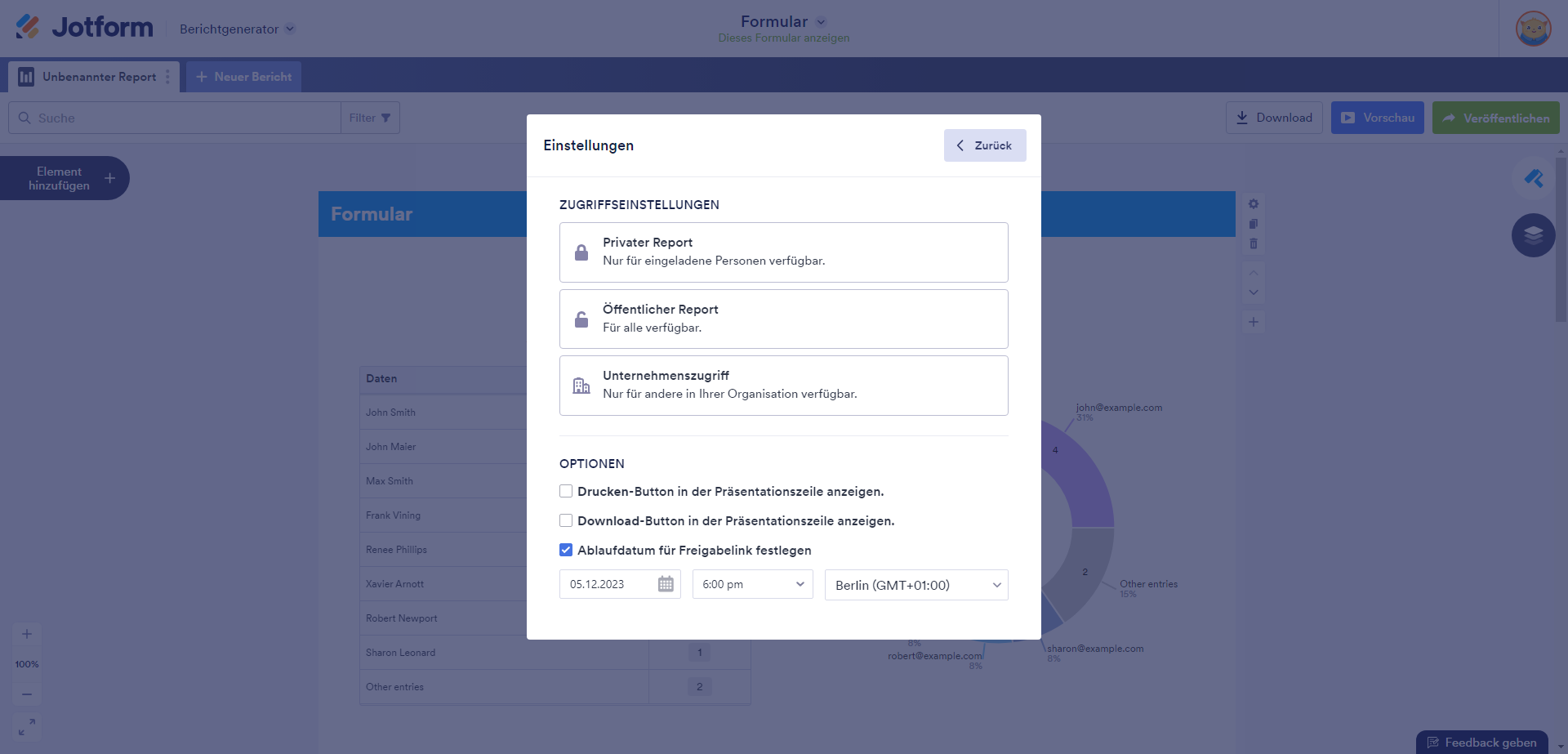
Task: Zoom out with the minus icon
Action: click(27, 694)
